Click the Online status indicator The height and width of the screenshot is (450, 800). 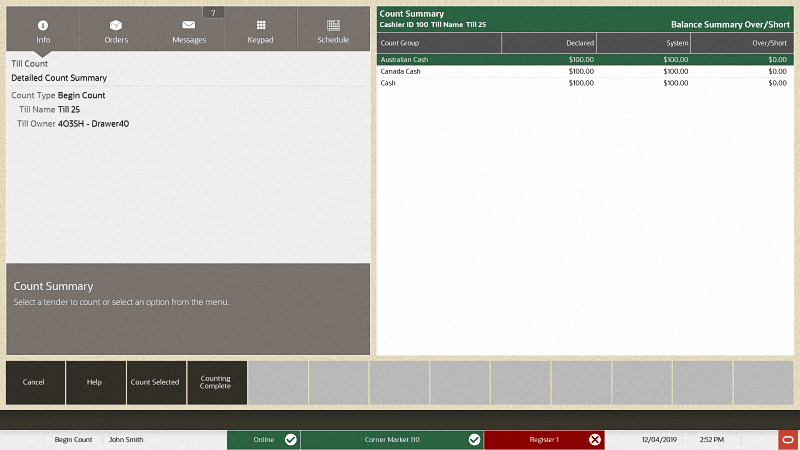263,439
